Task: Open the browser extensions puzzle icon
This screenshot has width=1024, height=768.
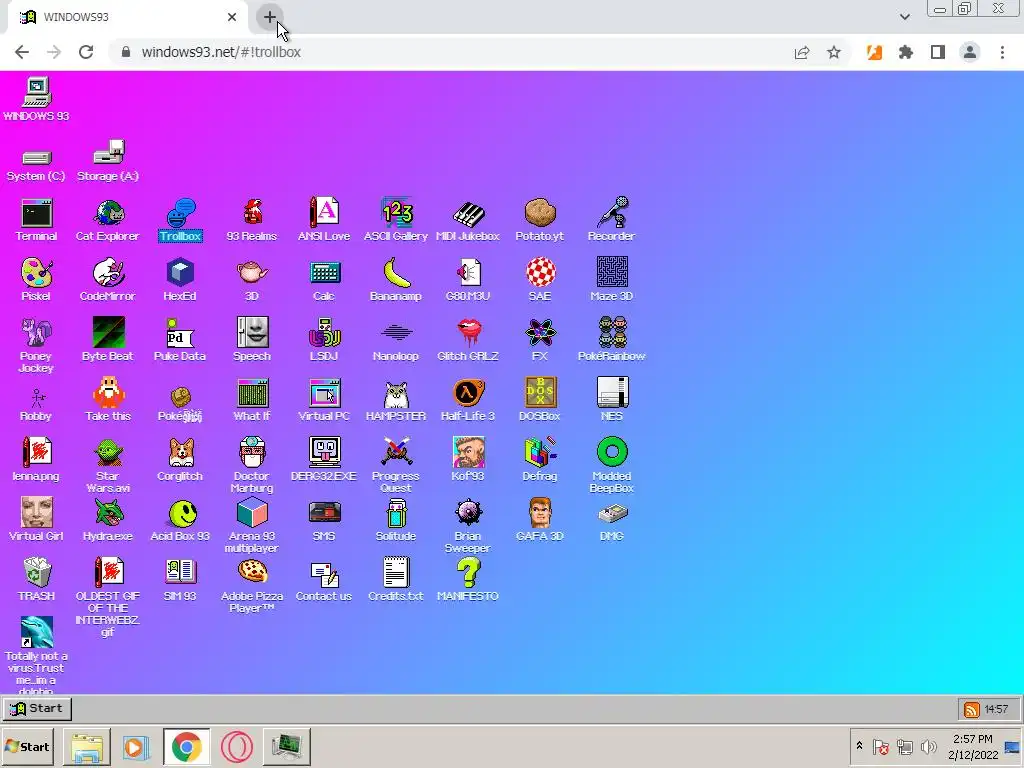Action: 906,52
